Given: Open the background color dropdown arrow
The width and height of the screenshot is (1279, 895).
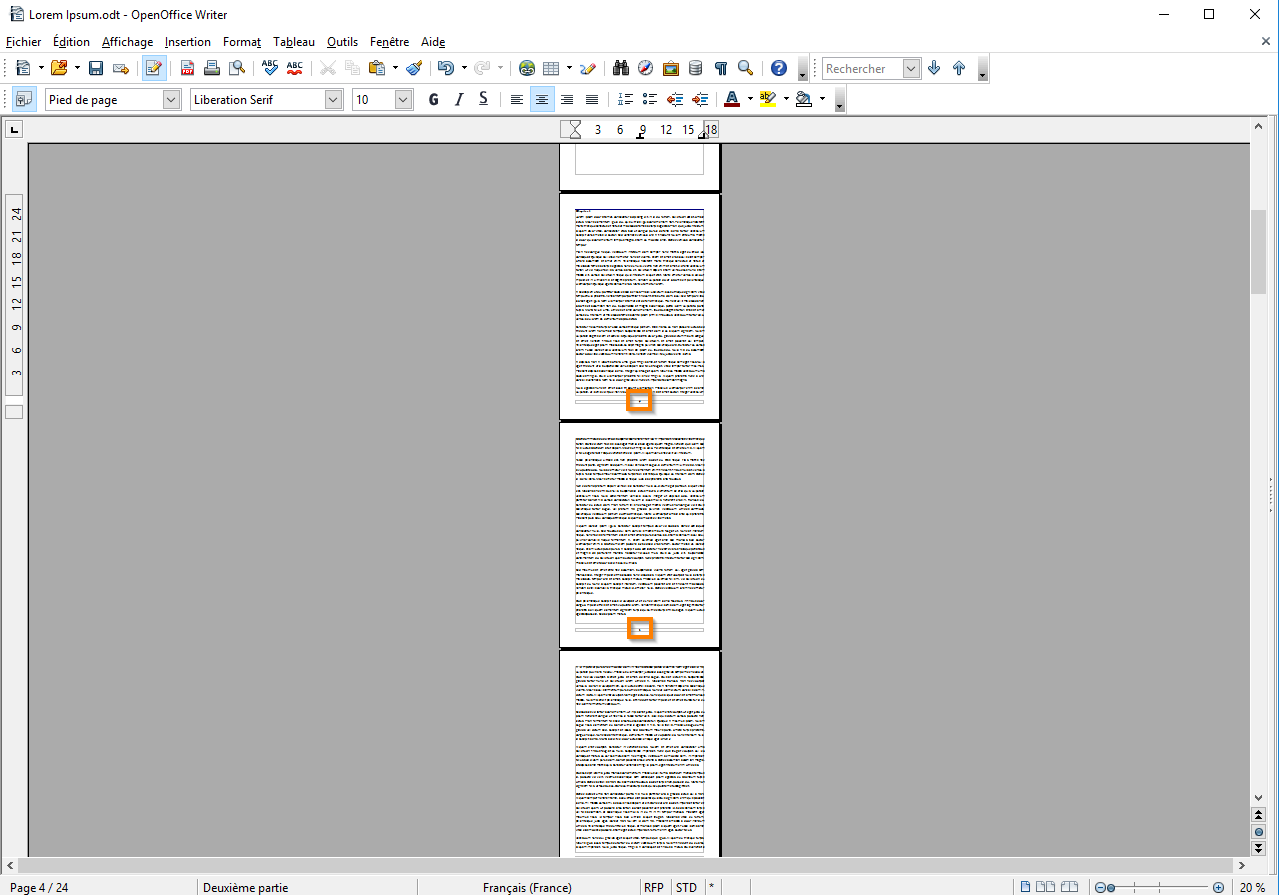Looking at the screenshot, I should [x=822, y=99].
